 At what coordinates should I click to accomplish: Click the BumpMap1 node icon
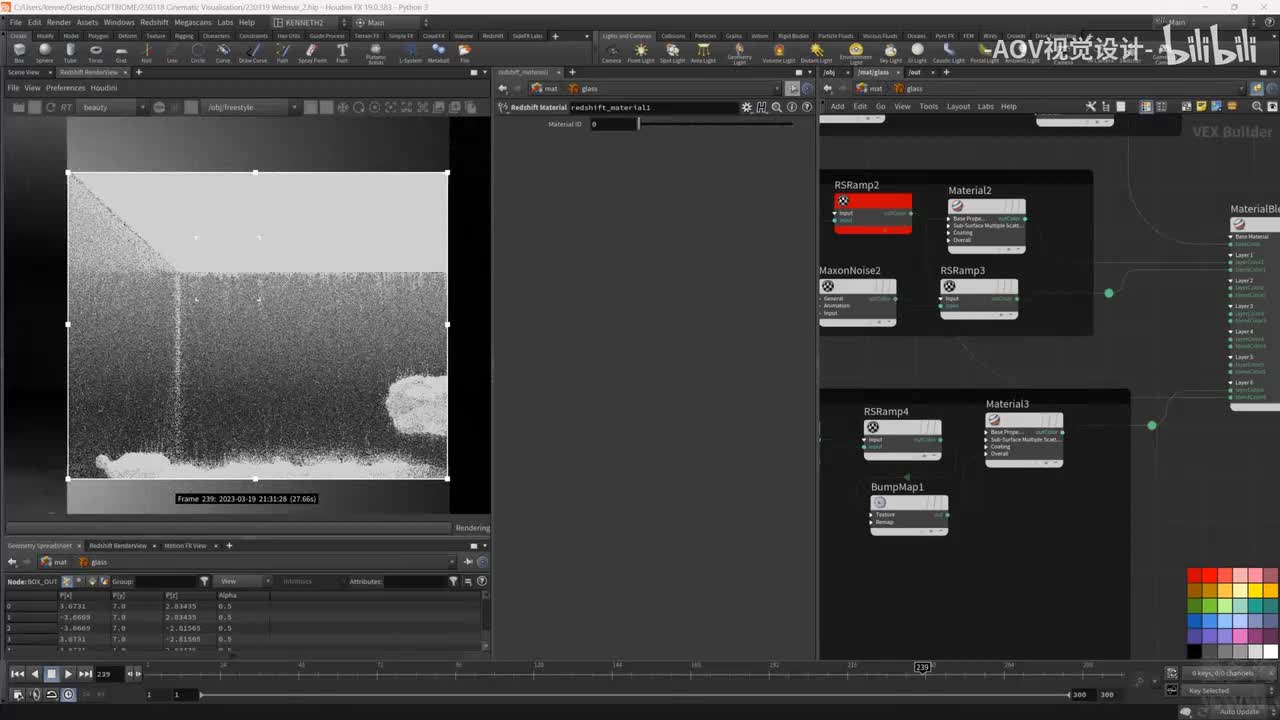pyautogui.click(x=879, y=502)
